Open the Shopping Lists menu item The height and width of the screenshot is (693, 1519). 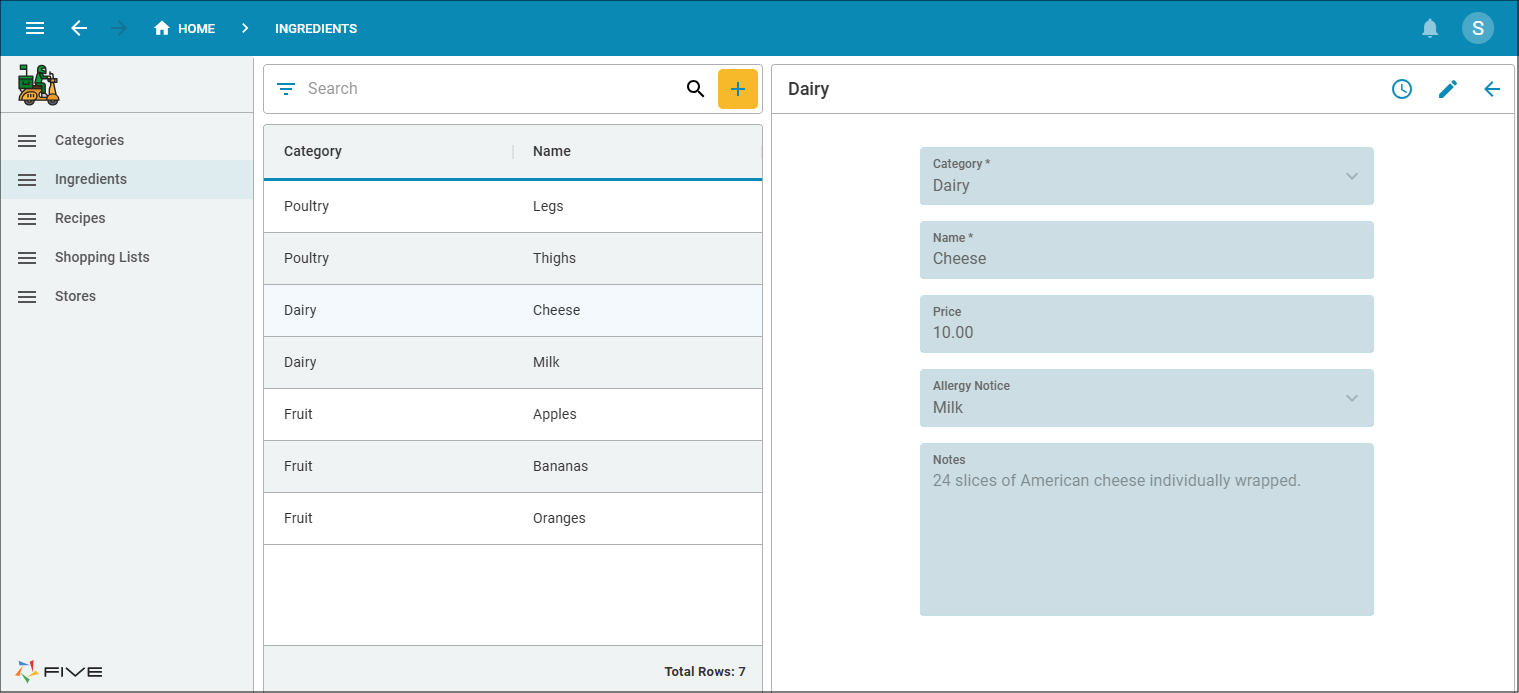(127, 257)
